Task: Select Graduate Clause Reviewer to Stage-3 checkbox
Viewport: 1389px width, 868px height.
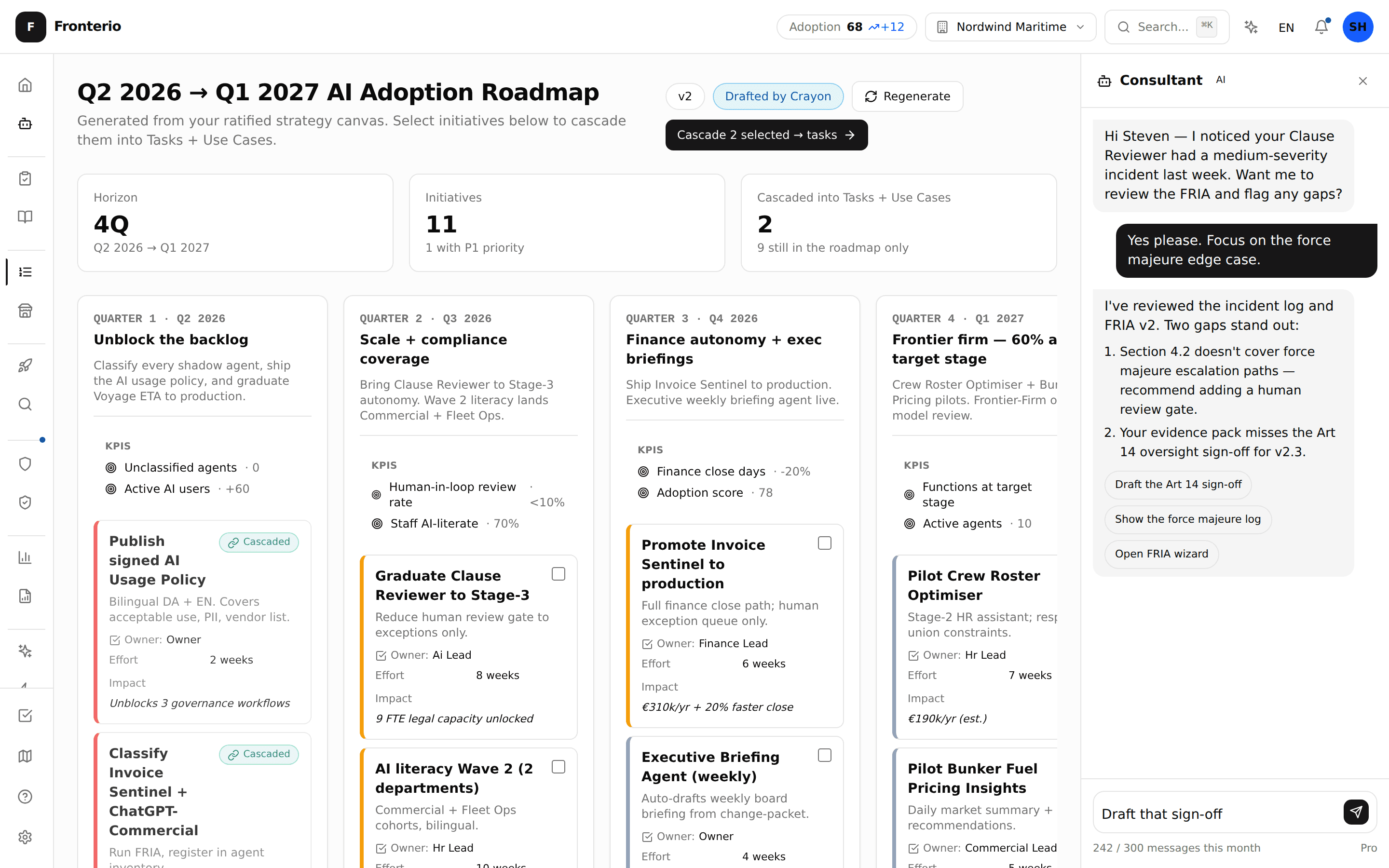Action: pos(558,574)
